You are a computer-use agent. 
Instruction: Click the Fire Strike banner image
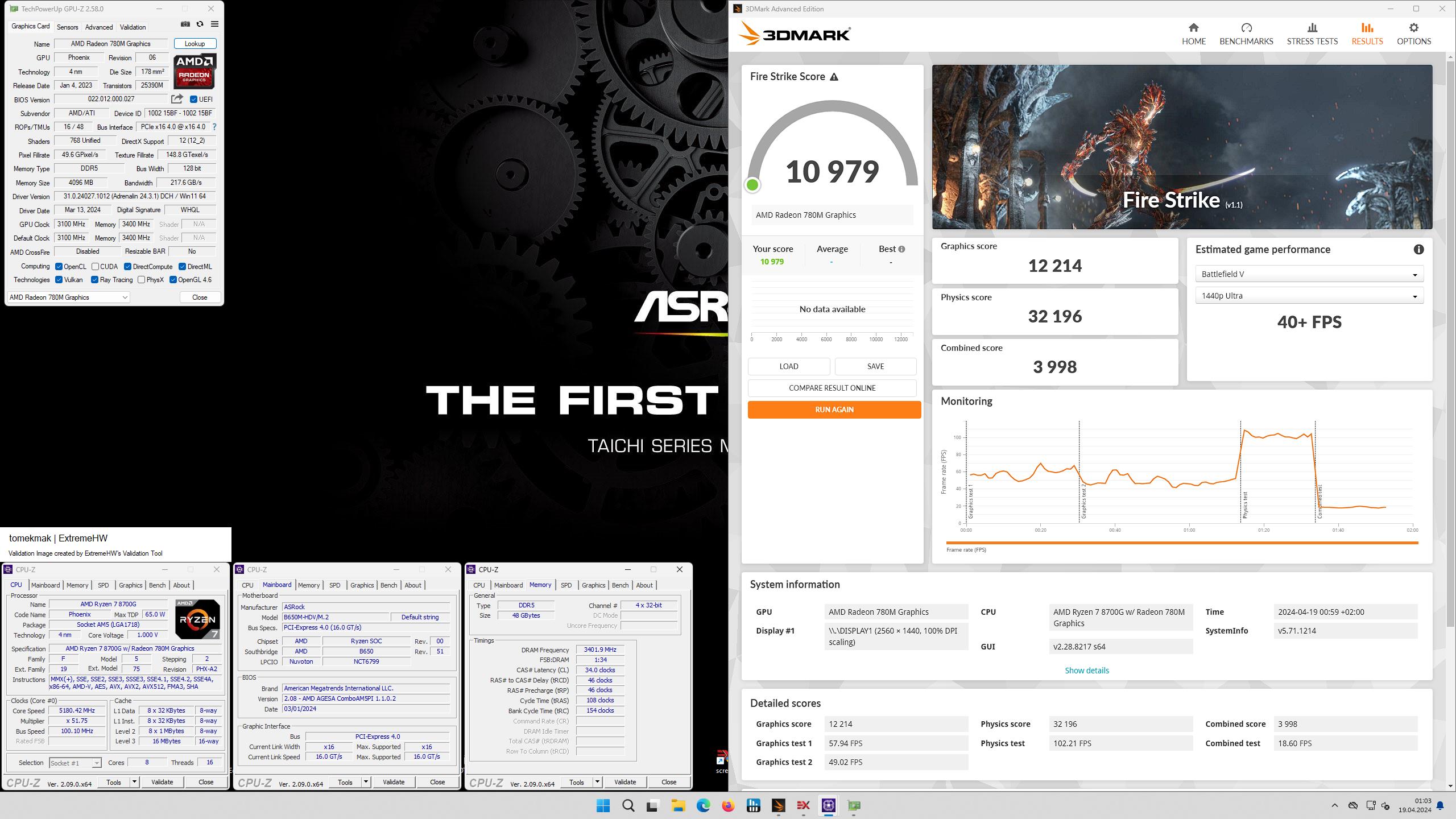pyautogui.click(x=1182, y=147)
